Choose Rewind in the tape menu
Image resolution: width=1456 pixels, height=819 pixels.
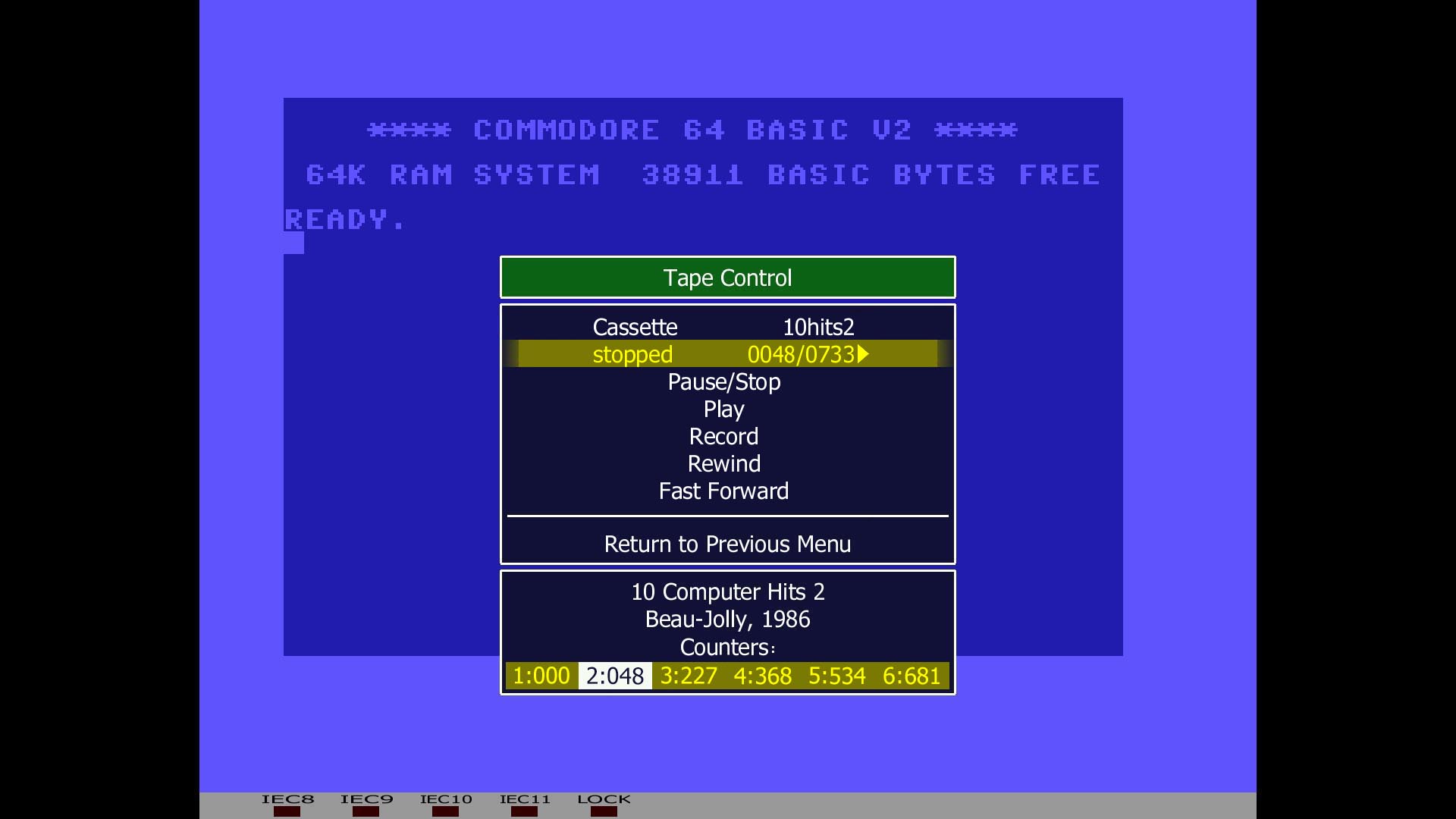point(724,463)
